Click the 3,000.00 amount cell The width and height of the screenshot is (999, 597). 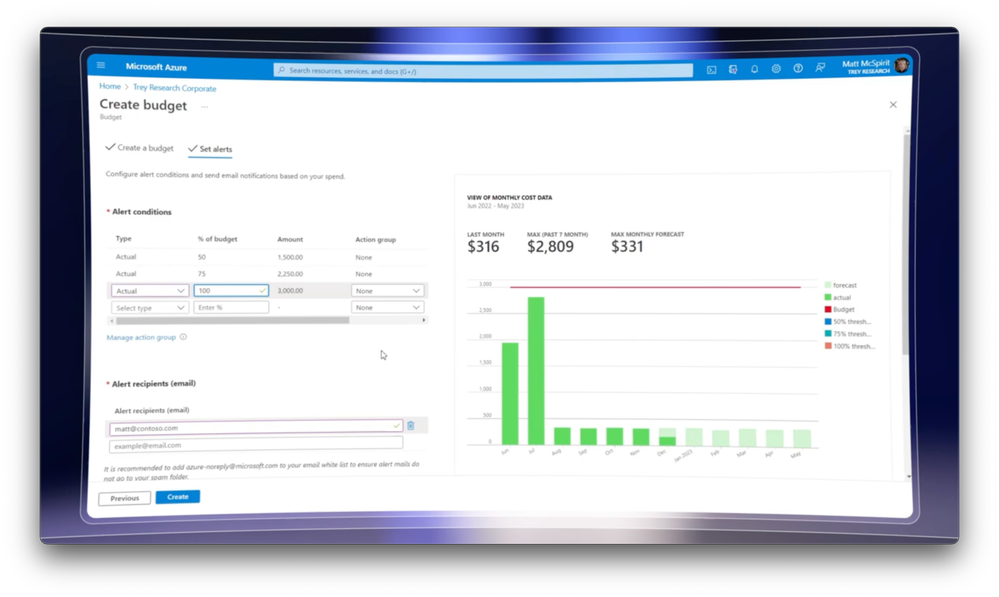(290, 291)
